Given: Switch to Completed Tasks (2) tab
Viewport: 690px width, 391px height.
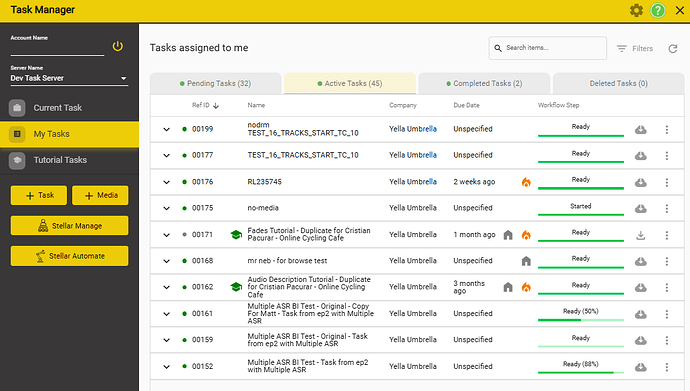Looking at the screenshot, I should pos(484,83).
